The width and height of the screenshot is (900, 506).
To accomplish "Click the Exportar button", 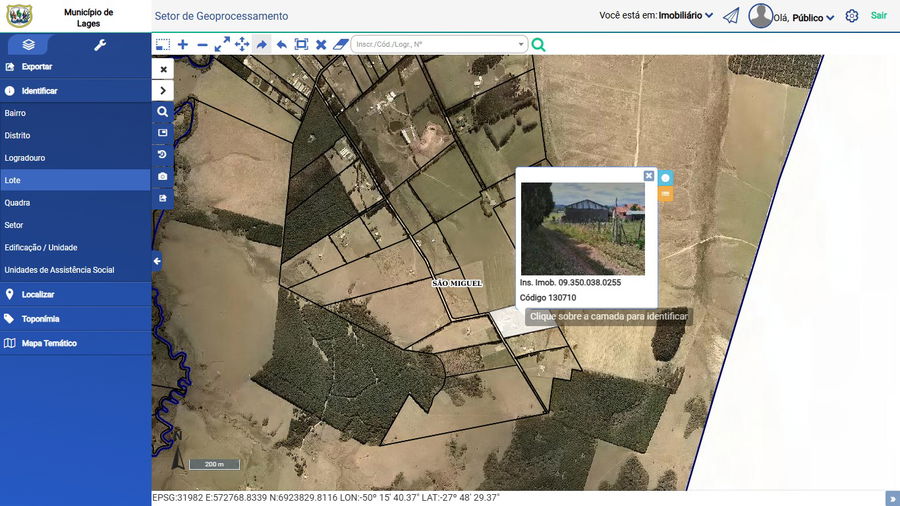I will [37, 67].
